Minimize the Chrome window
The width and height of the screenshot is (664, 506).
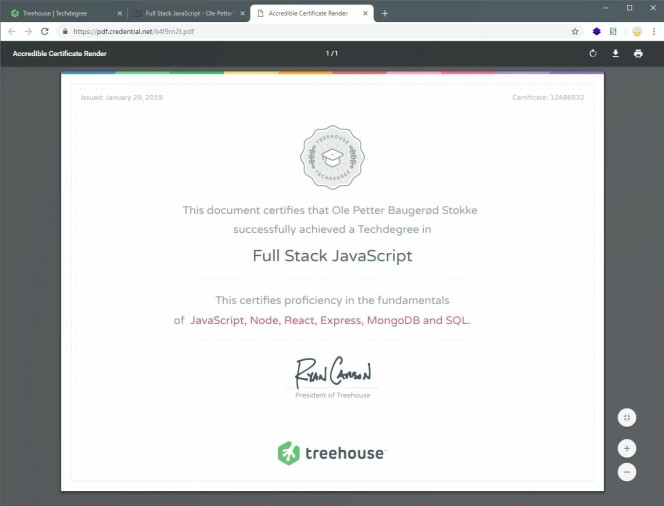[x=606, y=8]
